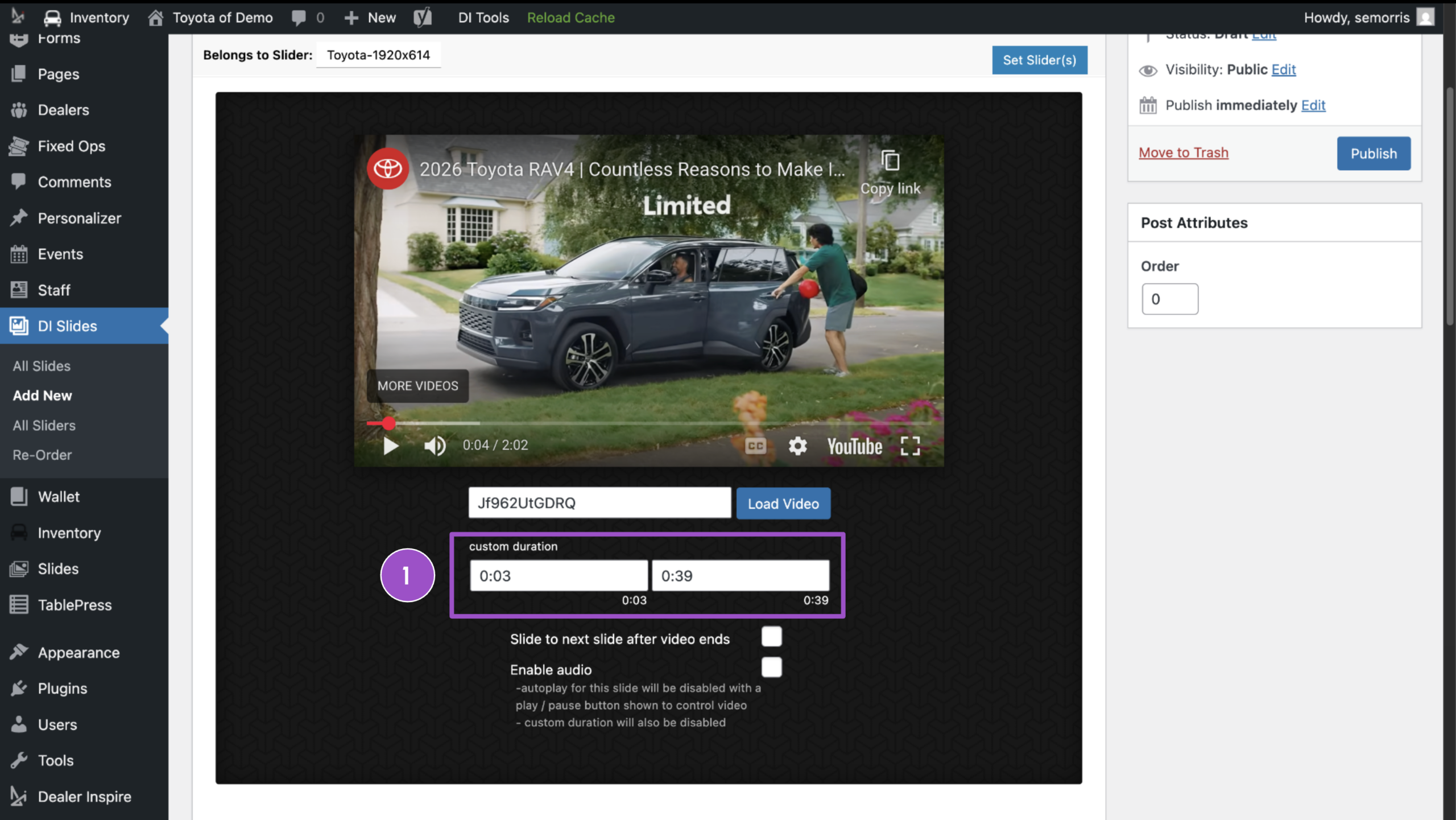Click the Load Video button
This screenshot has height=820, width=1456.
(x=783, y=503)
